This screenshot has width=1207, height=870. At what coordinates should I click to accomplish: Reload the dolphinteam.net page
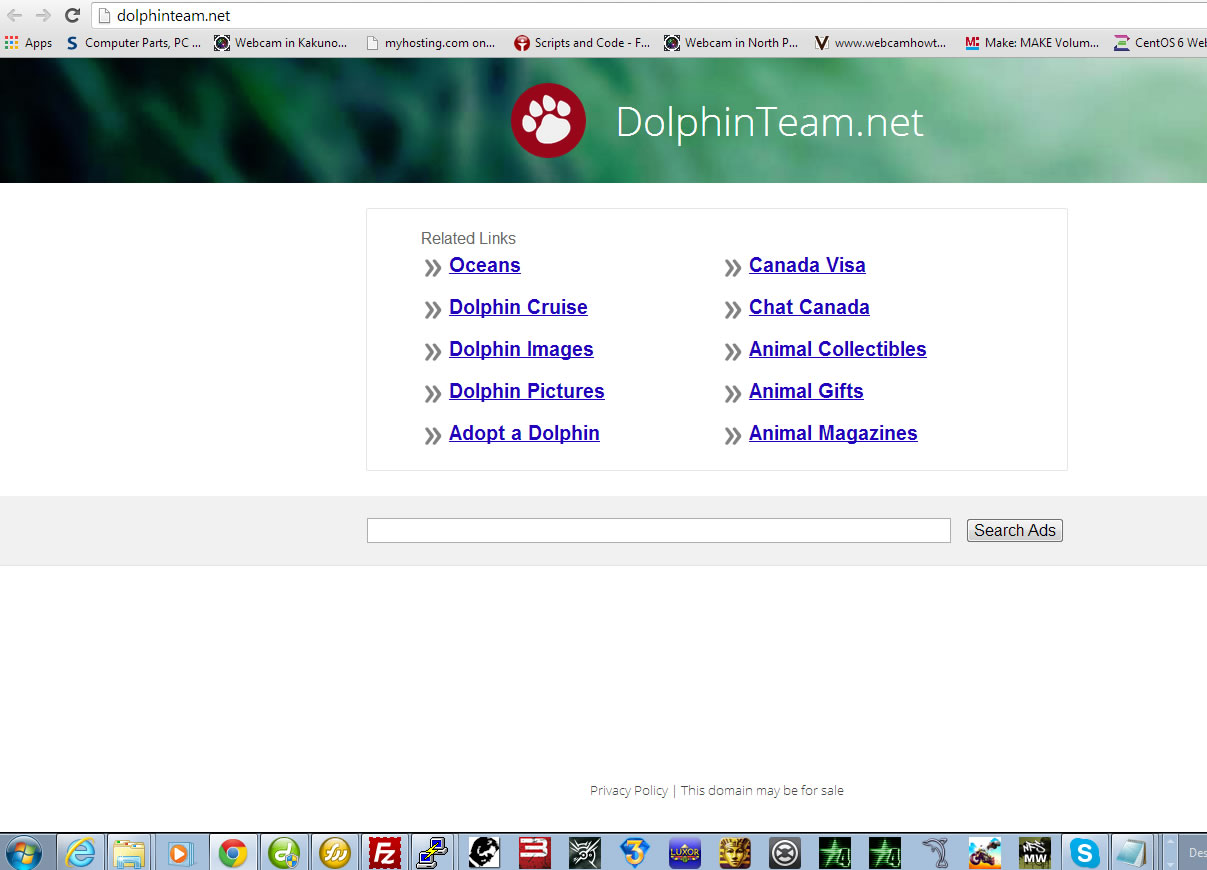[72, 16]
